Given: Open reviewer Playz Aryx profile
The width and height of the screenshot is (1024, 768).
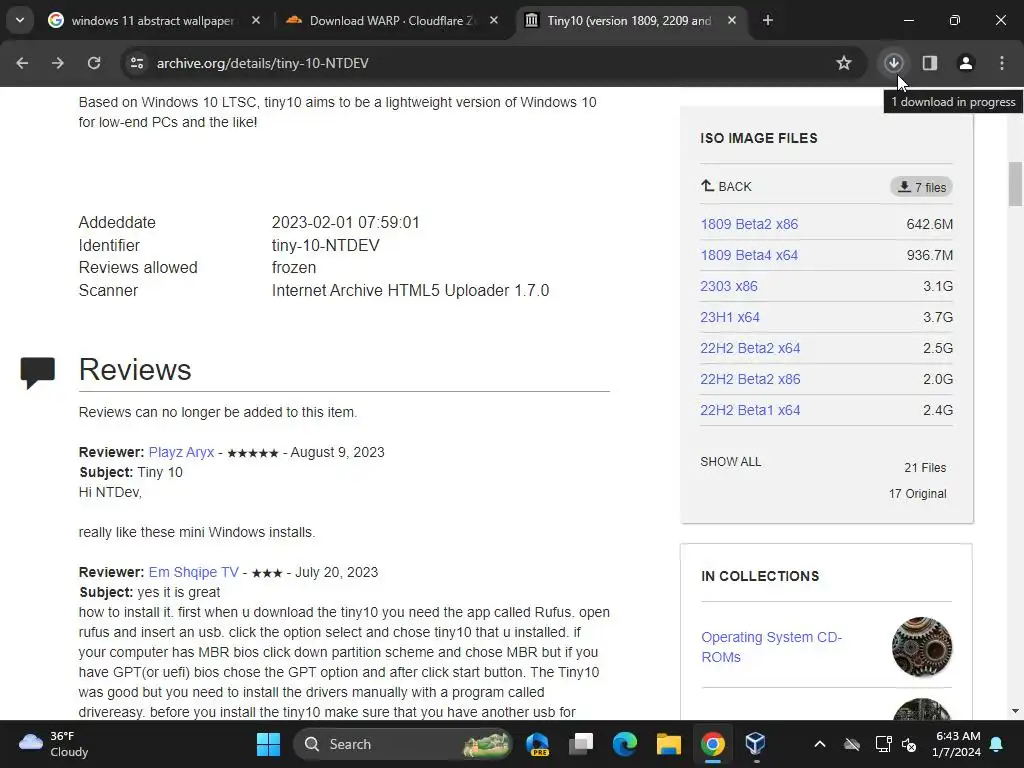Looking at the screenshot, I should 182,452.
